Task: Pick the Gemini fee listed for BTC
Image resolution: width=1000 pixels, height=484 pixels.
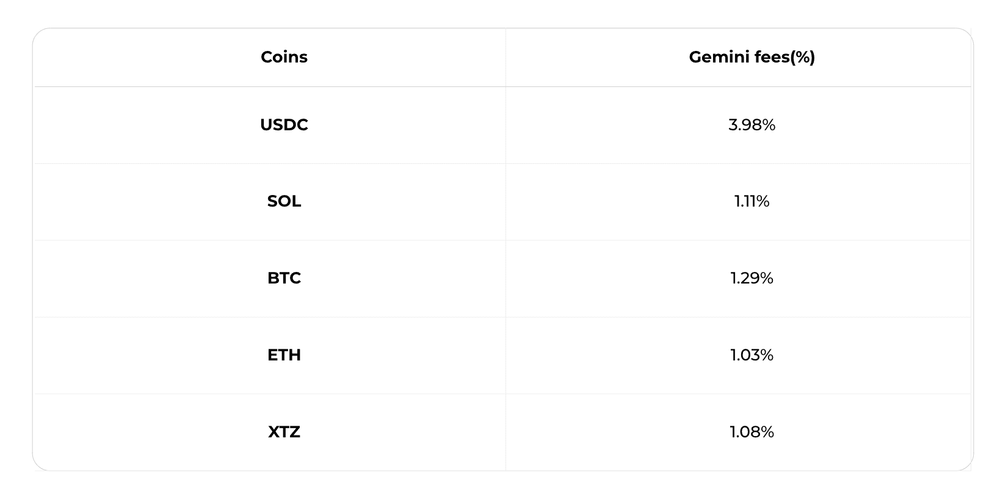Action: [x=751, y=278]
